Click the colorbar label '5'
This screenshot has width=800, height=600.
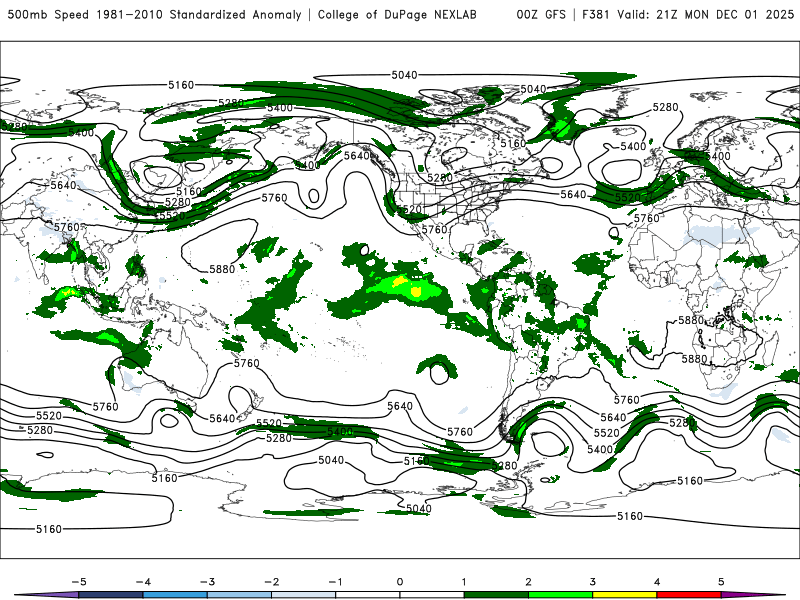tap(721, 582)
